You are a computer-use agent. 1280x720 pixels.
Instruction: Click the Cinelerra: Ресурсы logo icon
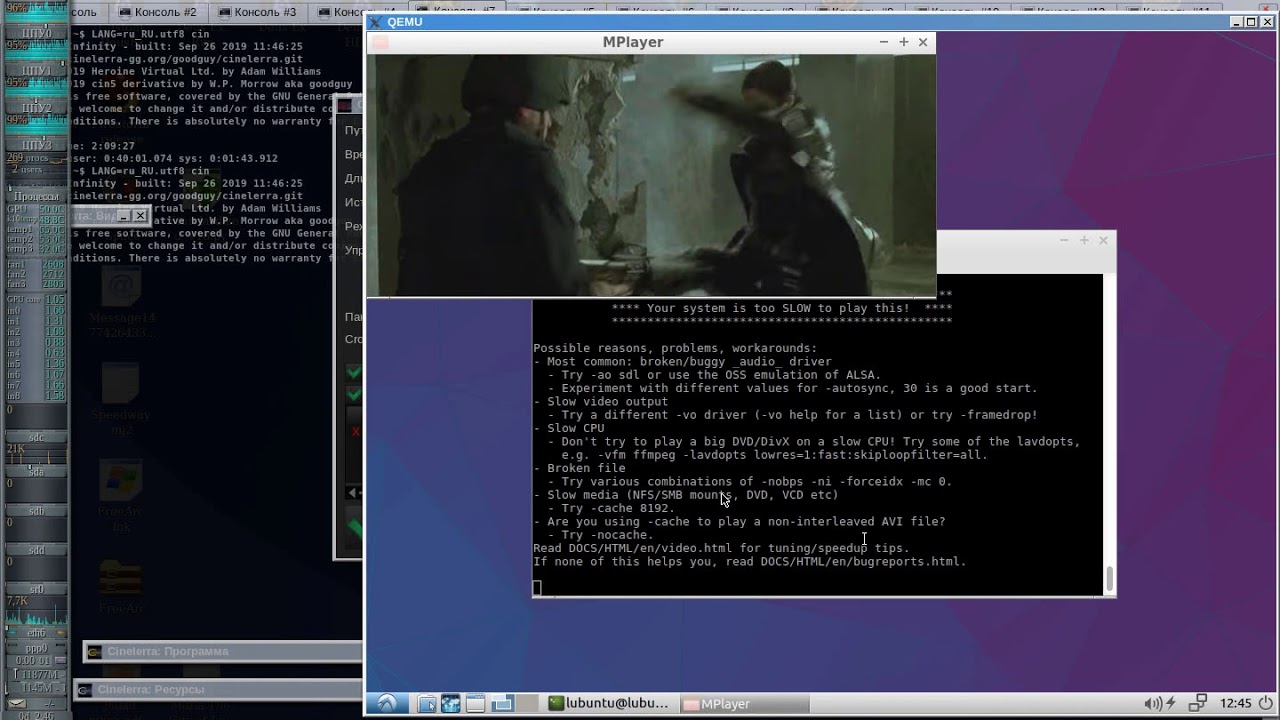(84, 690)
